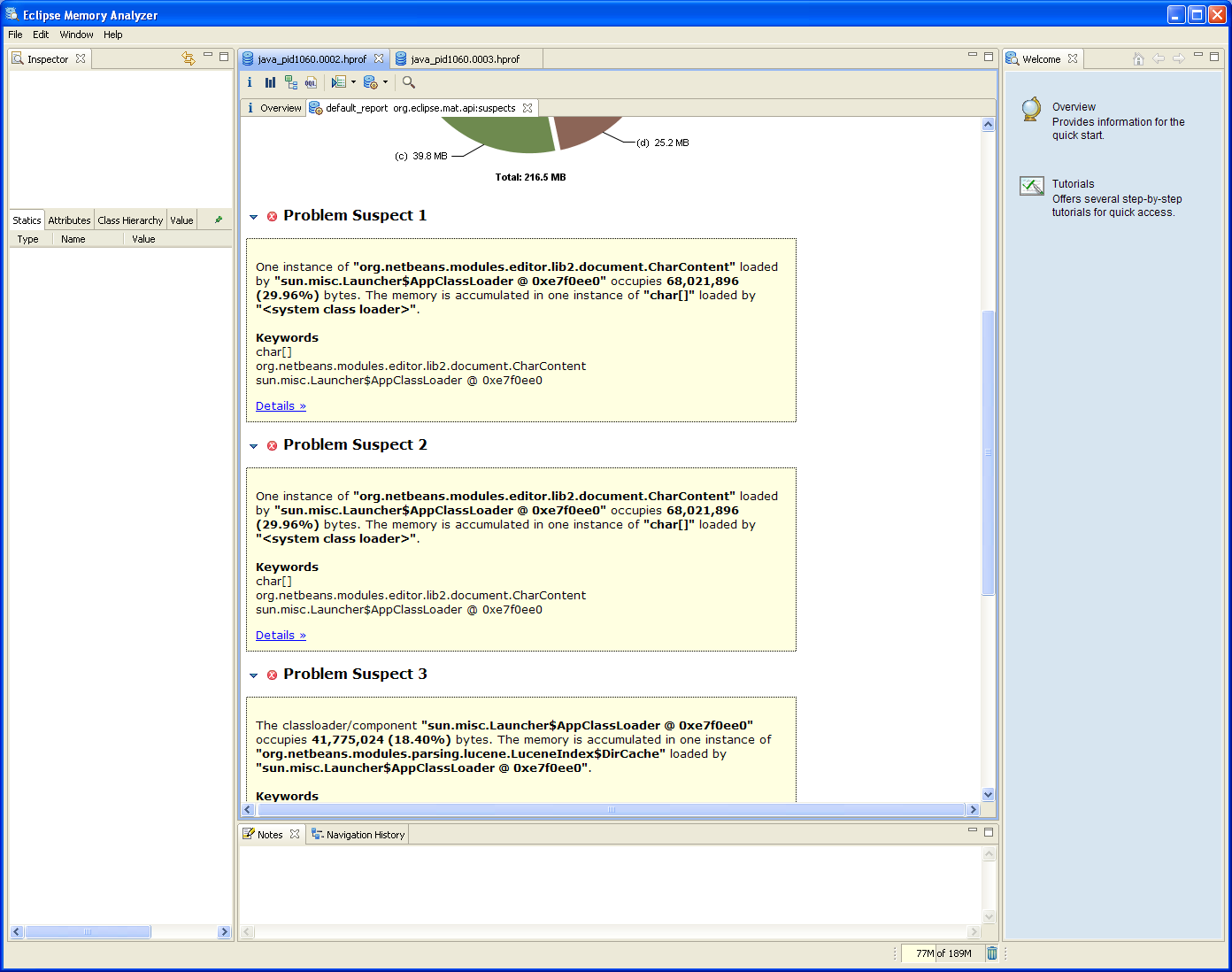The width and height of the screenshot is (1232, 972).
Task: Click the heap status 77M of 189M
Action: (x=943, y=953)
